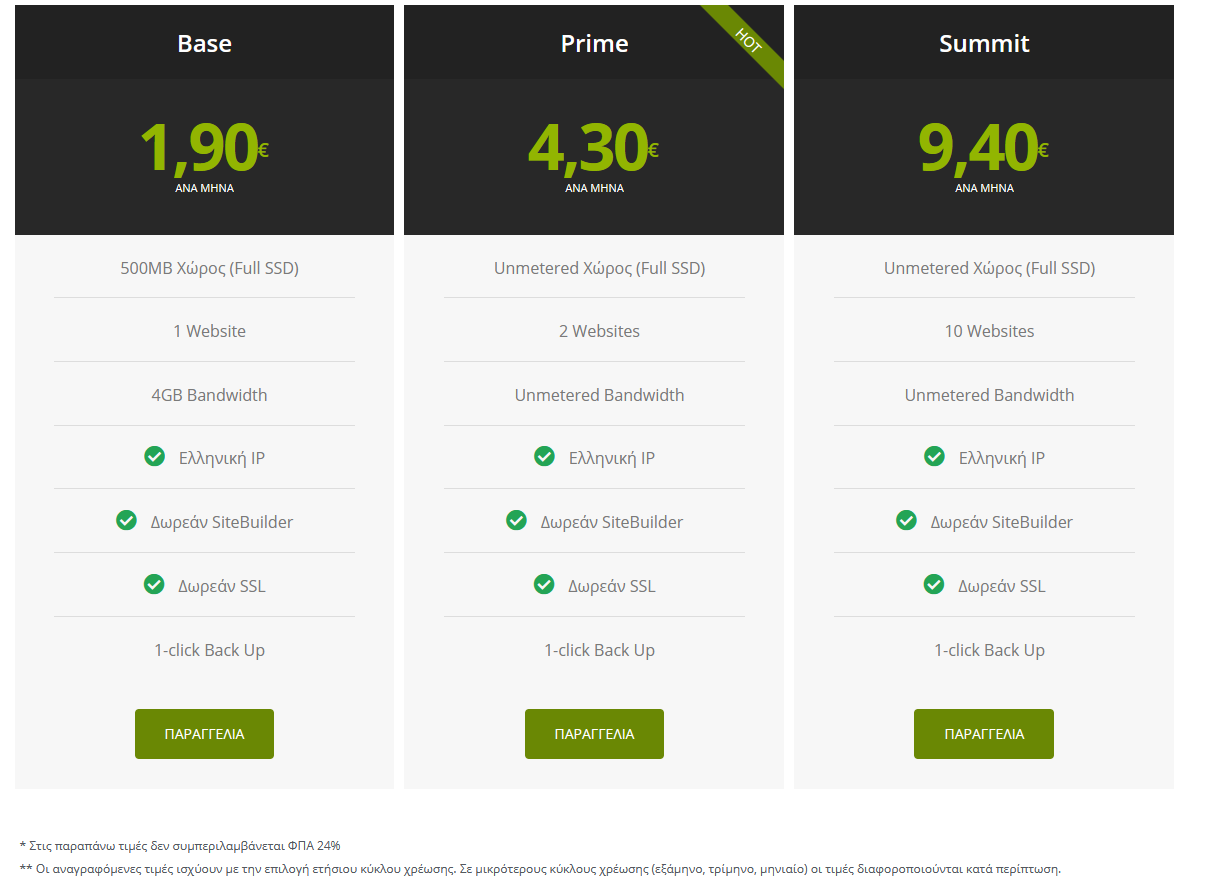Click the 1-click Back Up row in Prime
The height and width of the screenshot is (891, 1227).
coord(599,650)
